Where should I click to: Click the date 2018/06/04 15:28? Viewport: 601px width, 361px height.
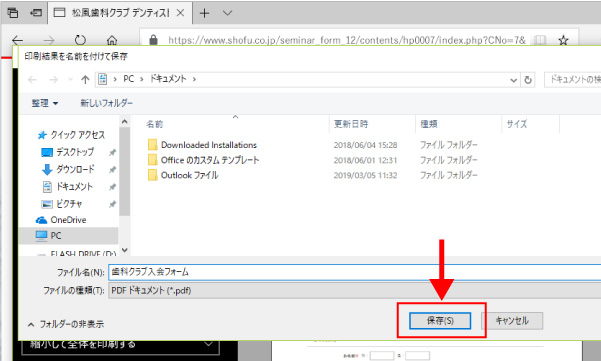point(365,145)
